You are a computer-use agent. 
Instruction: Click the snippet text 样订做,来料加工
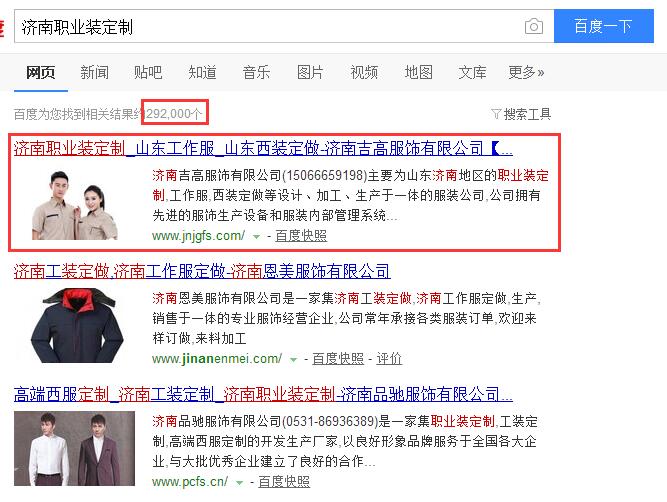[199, 339]
